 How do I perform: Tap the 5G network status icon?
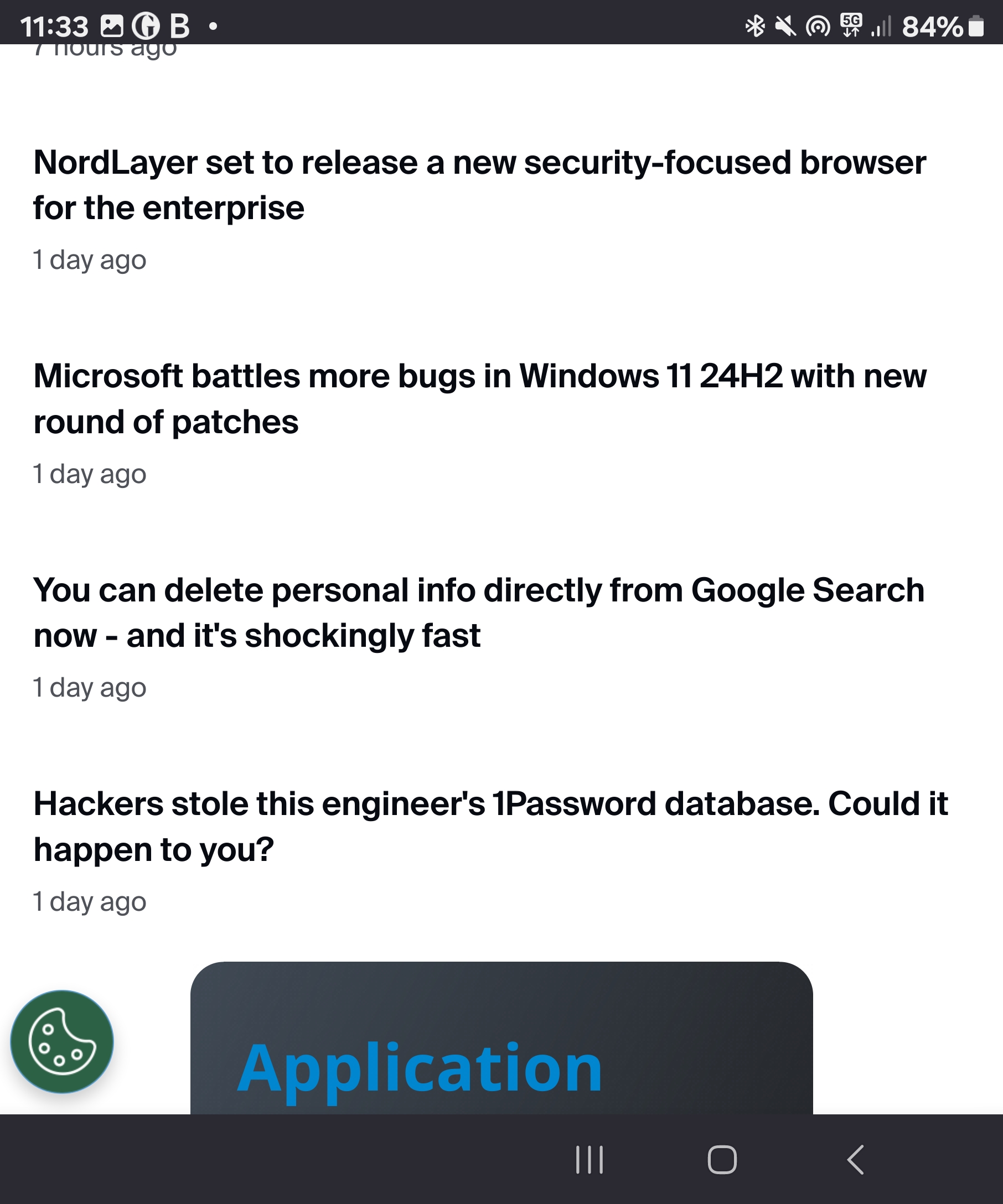coord(851,26)
